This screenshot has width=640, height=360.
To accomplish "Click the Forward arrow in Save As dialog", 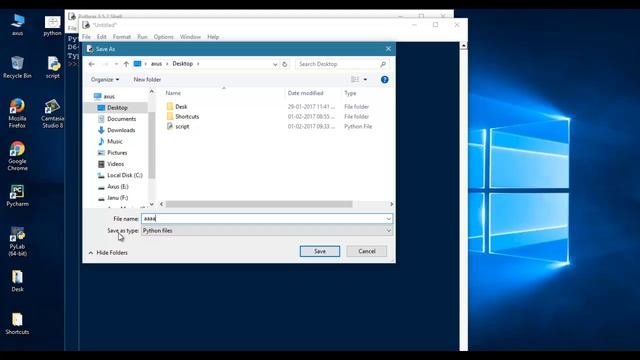I will coord(105,64).
